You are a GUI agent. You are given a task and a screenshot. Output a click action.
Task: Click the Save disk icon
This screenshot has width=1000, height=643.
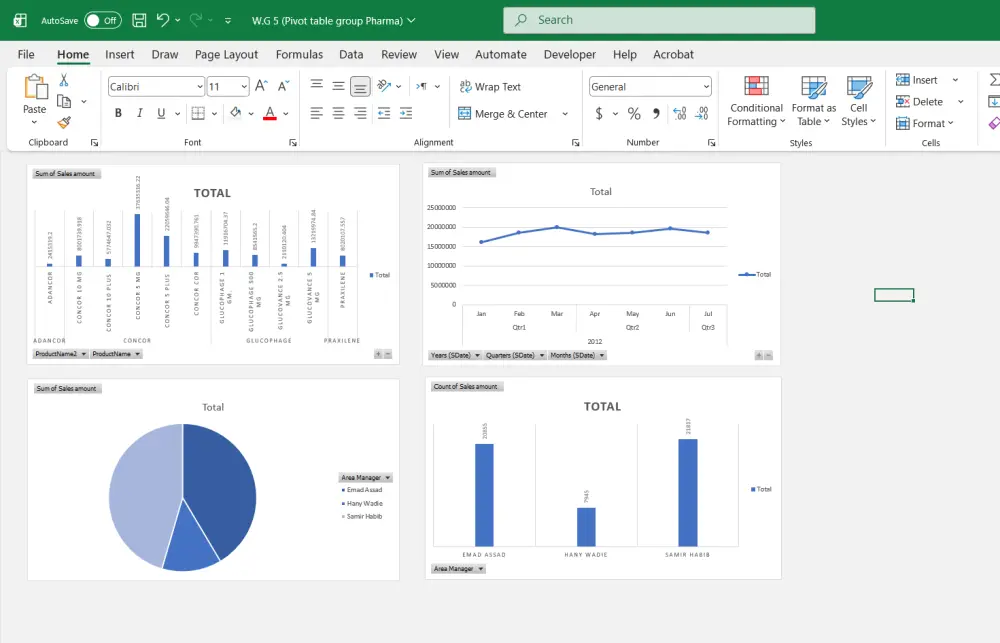coord(139,20)
